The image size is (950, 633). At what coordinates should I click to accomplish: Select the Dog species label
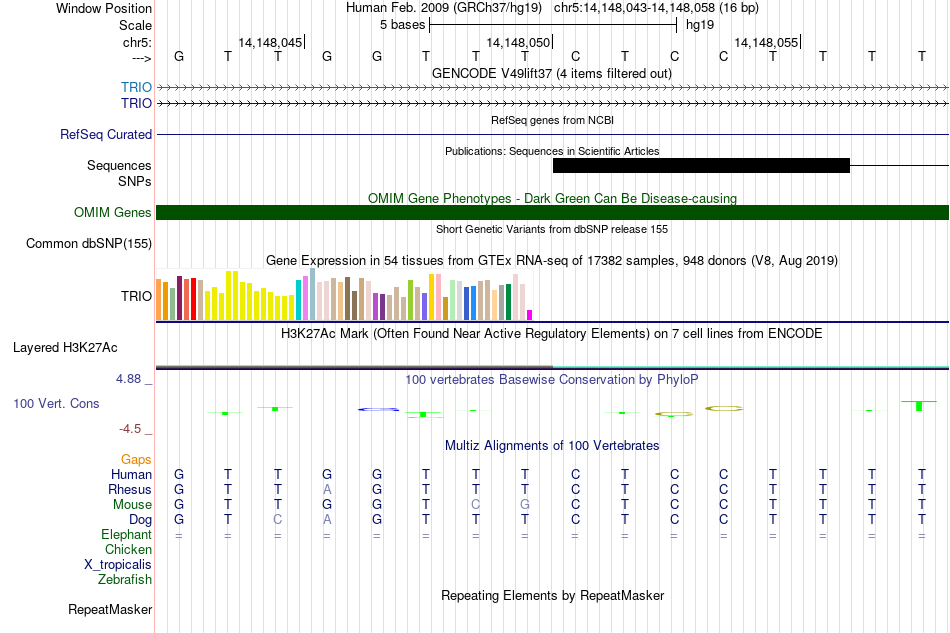140,520
